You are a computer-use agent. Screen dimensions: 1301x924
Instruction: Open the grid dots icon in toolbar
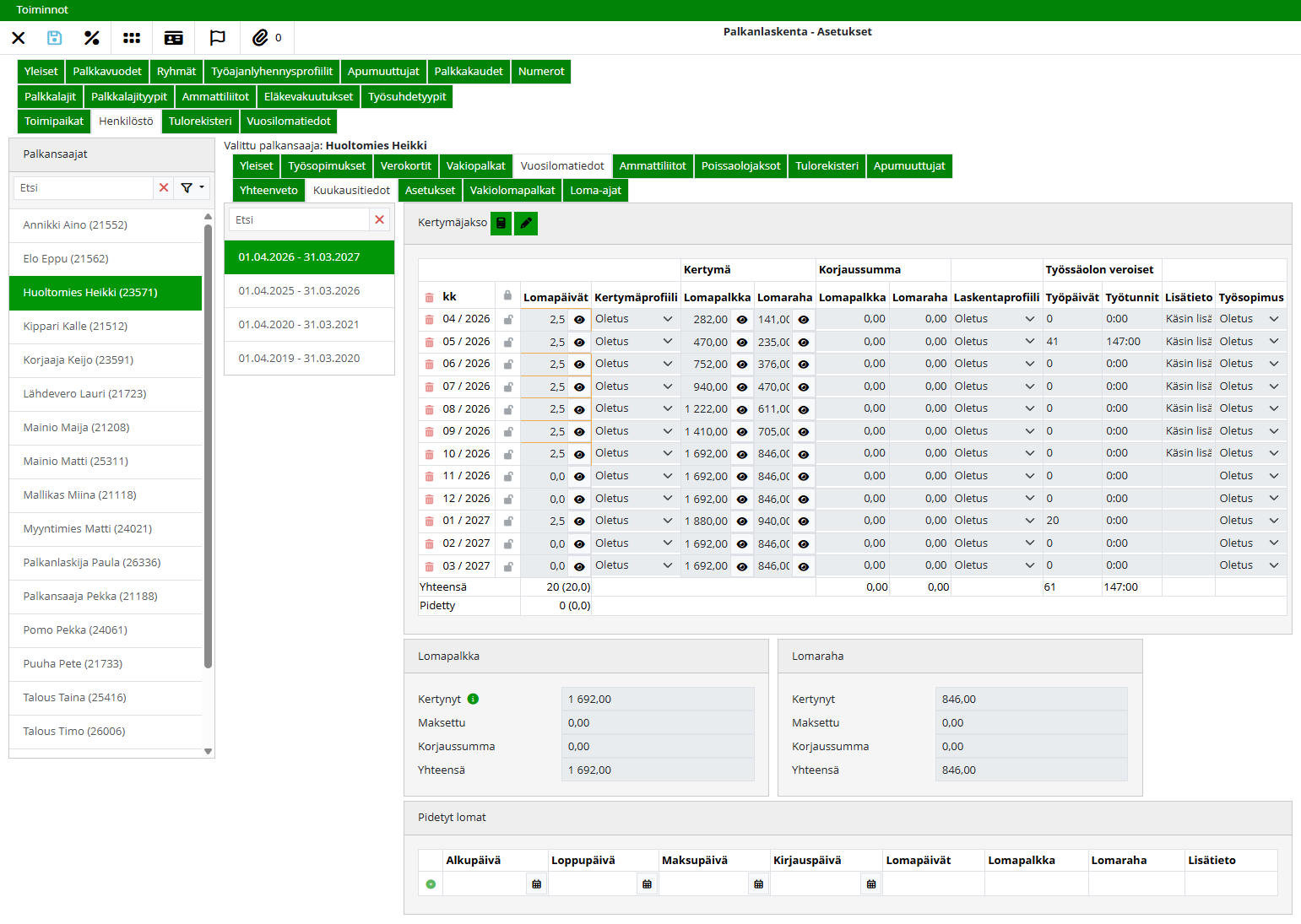[x=132, y=38]
